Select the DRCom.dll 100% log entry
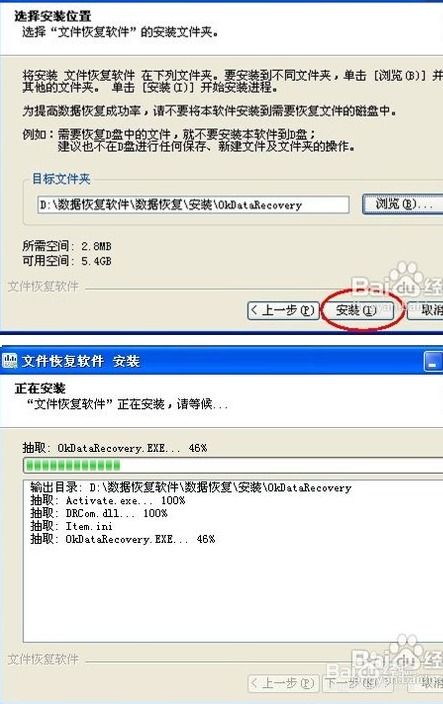This screenshot has width=443, height=704. 99,513
